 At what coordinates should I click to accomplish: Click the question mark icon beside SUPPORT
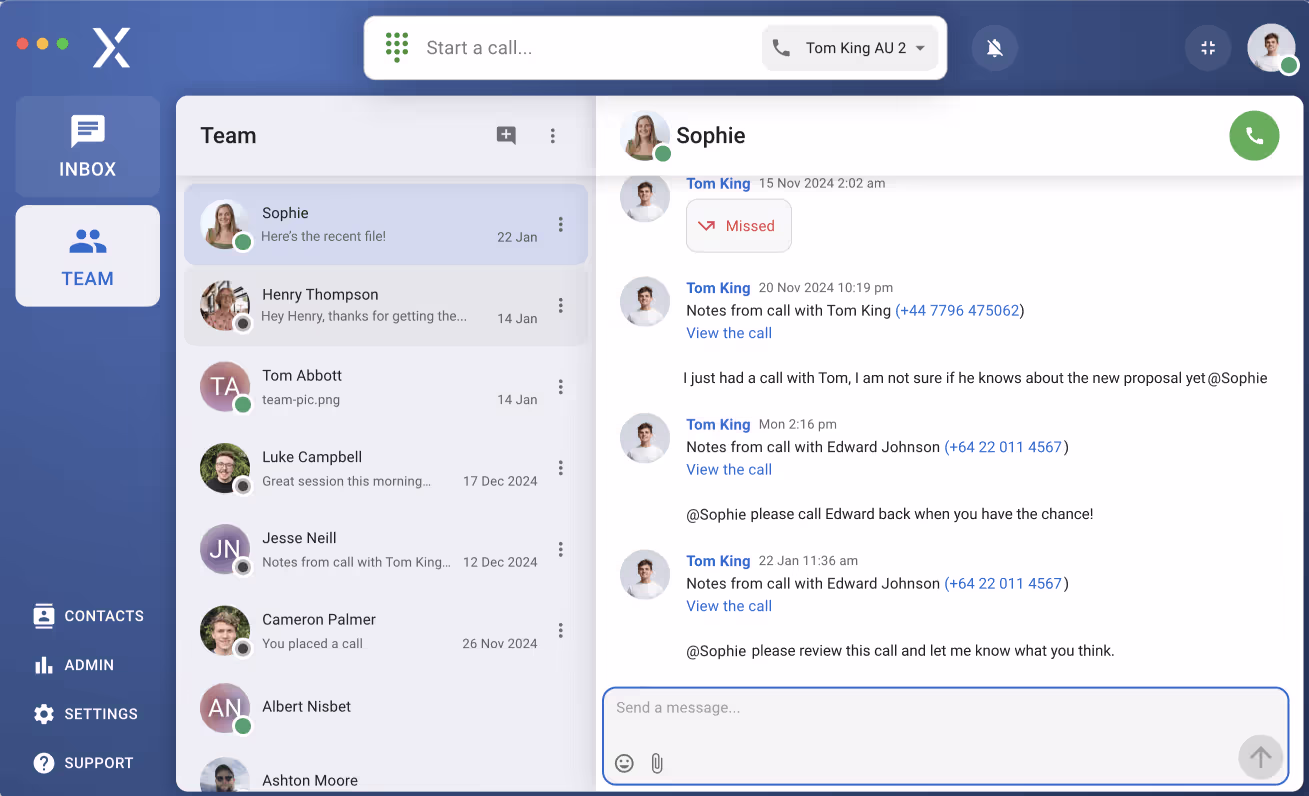coord(44,763)
